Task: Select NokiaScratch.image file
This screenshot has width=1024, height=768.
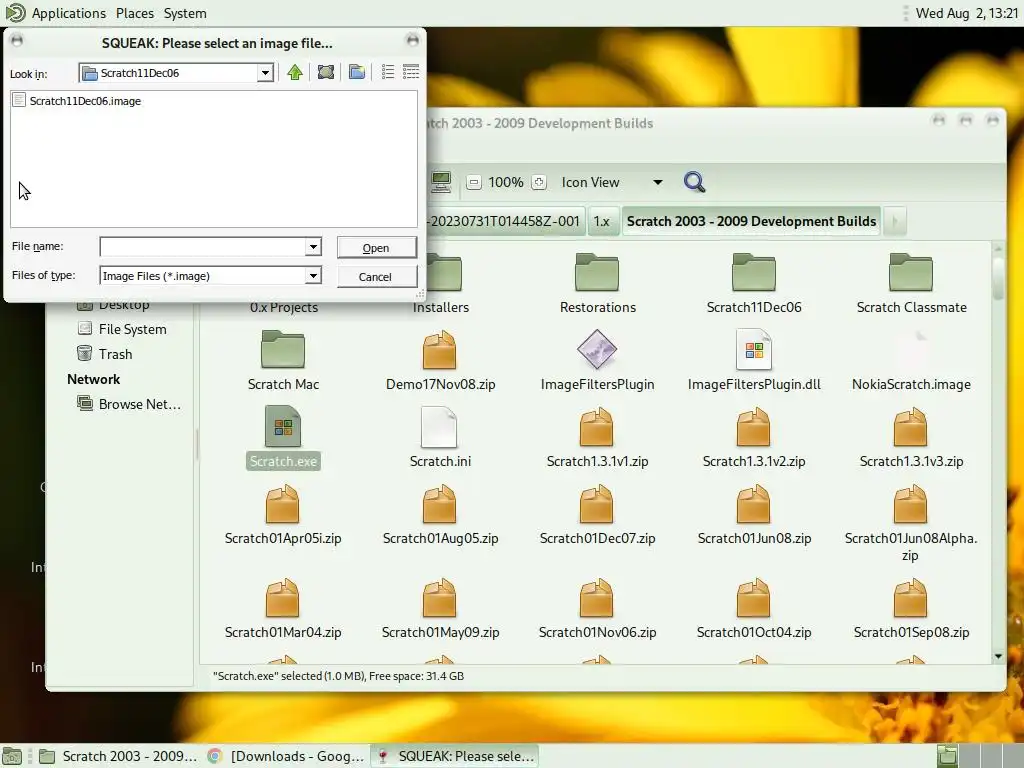Action: point(911,360)
